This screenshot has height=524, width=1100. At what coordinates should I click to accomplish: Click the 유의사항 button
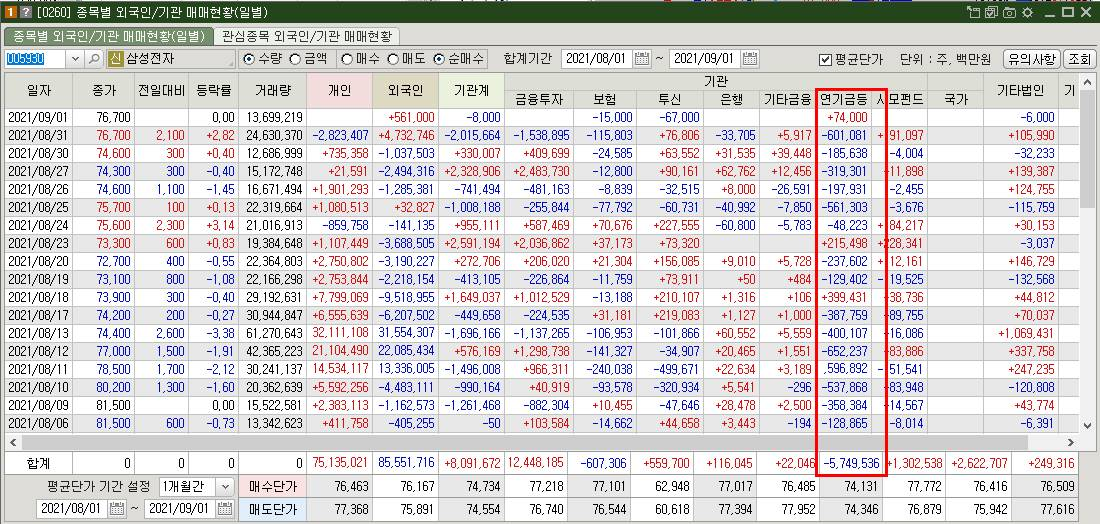[x=1032, y=60]
